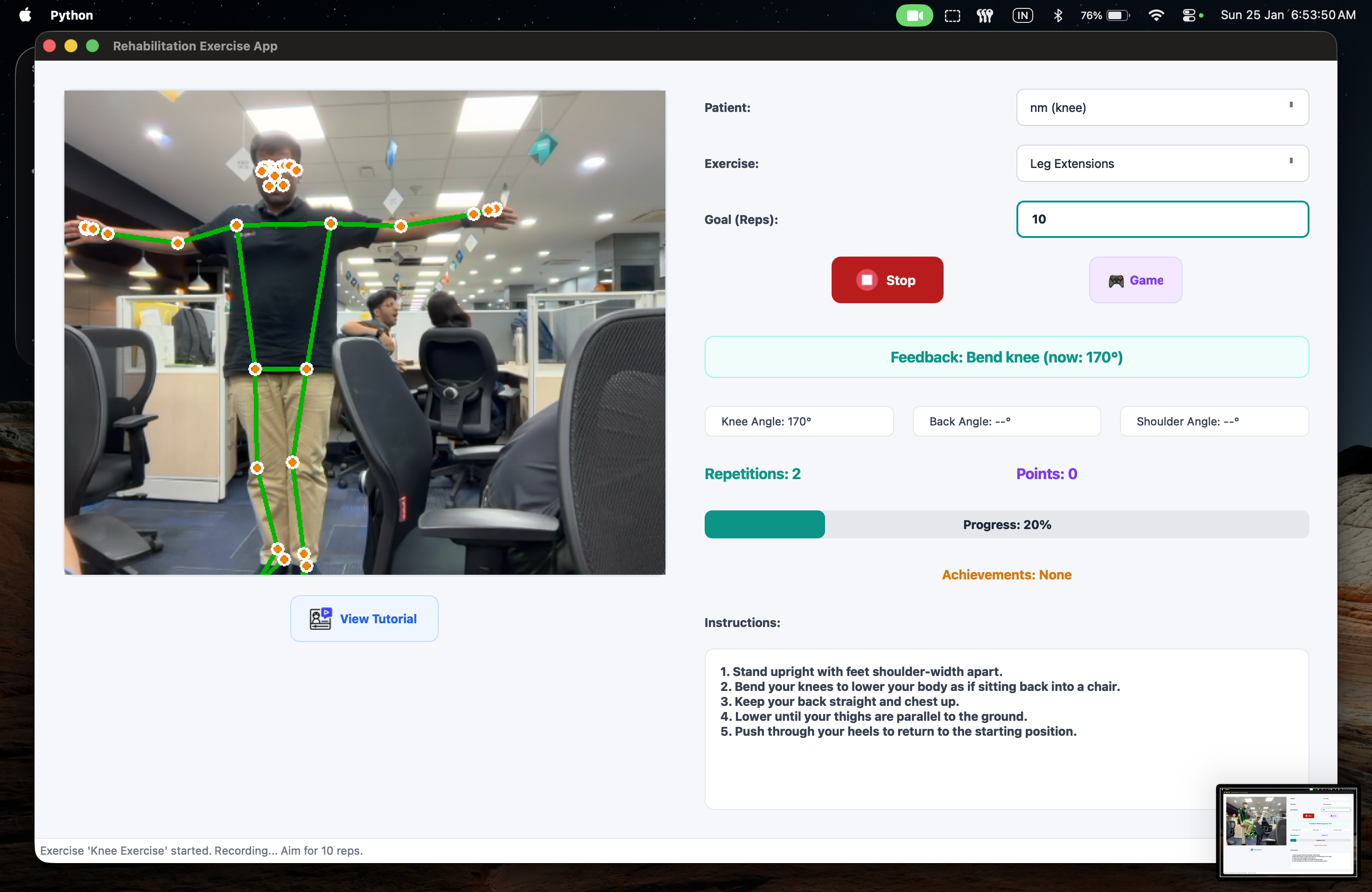Click the Bluetooth menu bar icon
This screenshot has width=1372, height=892.
(1058, 15)
